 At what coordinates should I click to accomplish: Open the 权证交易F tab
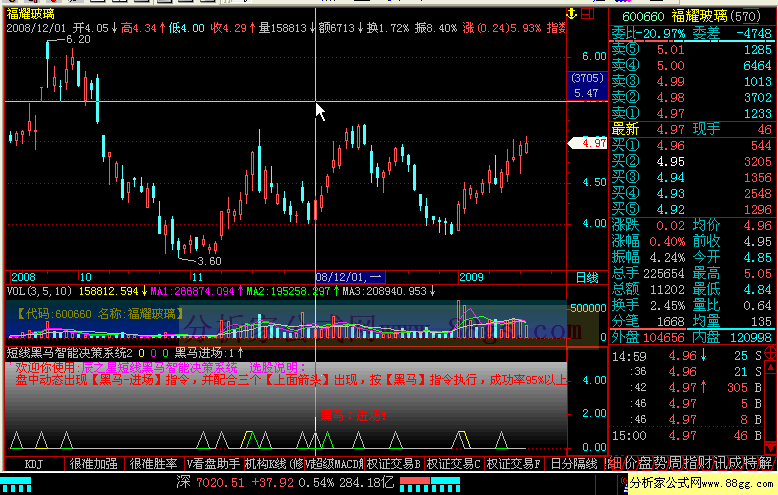tap(514, 464)
